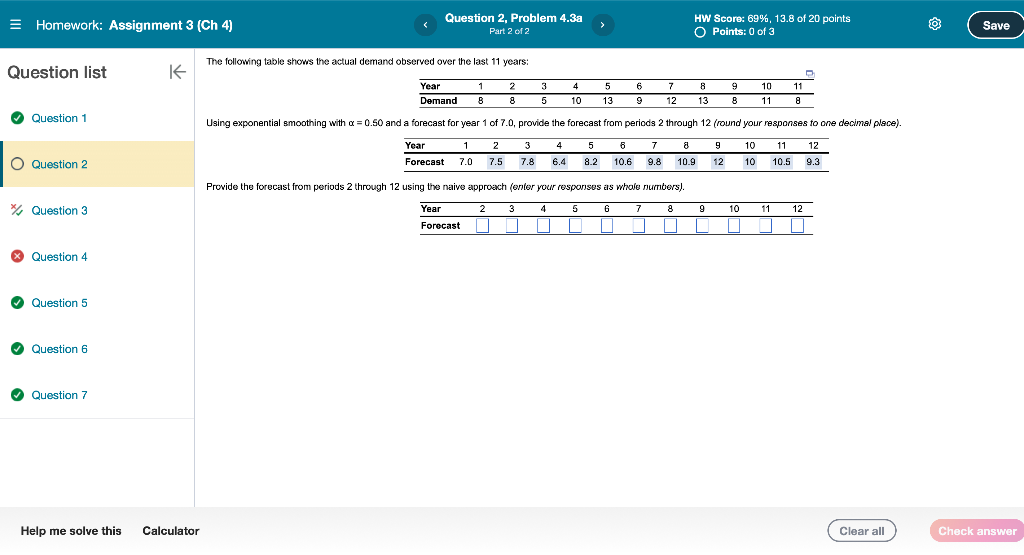
Task: Click naive forecast input for year 2
Action: pyautogui.click(x=483, y=225)
